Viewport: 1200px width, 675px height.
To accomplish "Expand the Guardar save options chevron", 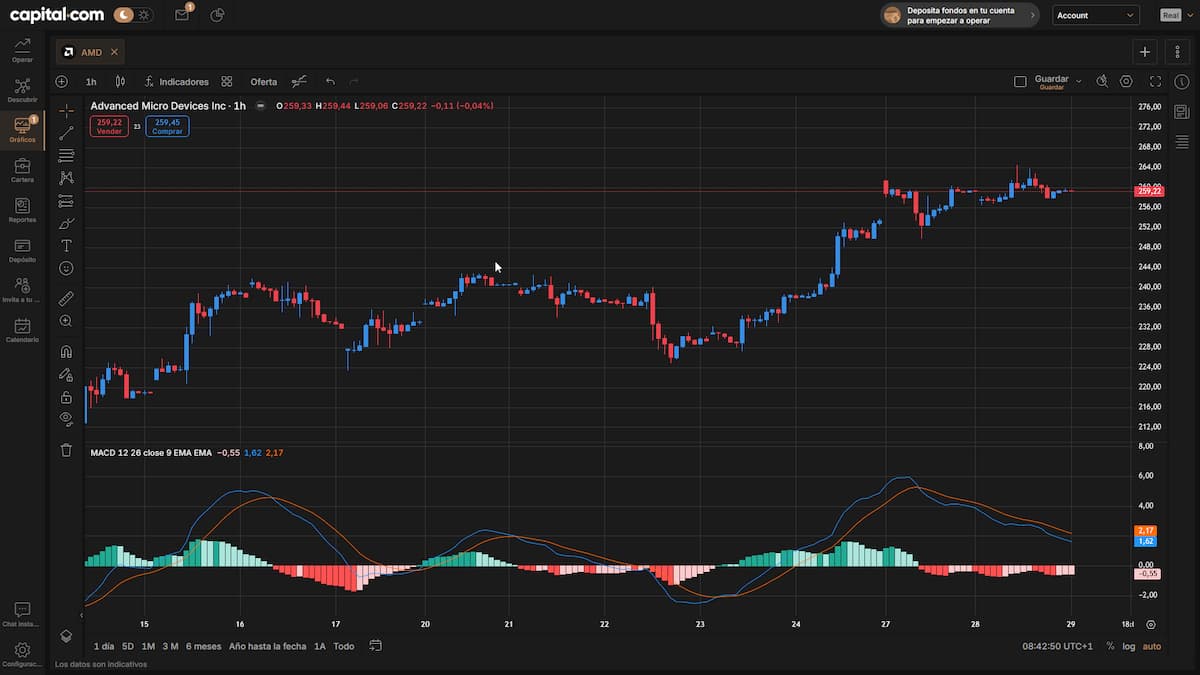I will (1079, 80).
